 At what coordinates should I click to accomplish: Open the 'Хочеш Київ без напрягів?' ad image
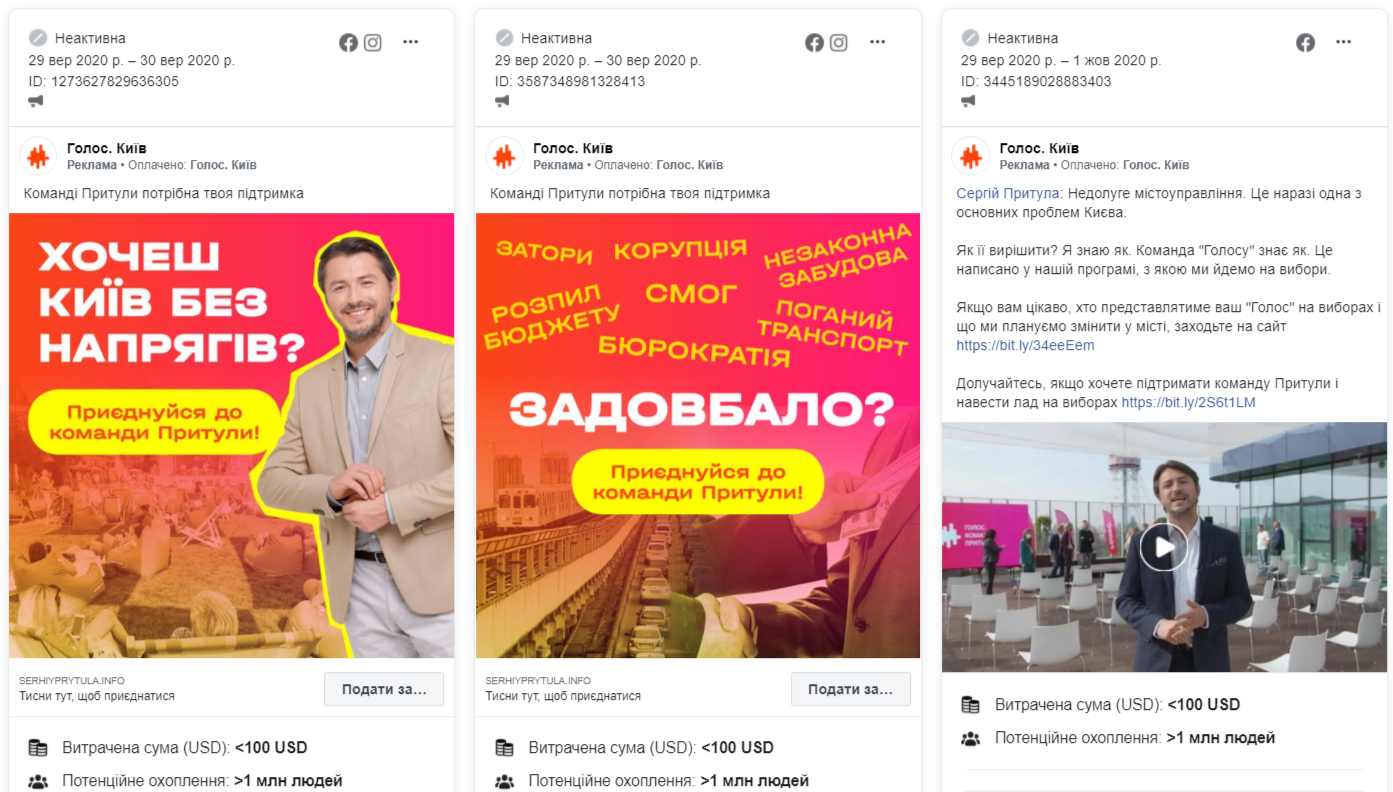tap(232, 435)
